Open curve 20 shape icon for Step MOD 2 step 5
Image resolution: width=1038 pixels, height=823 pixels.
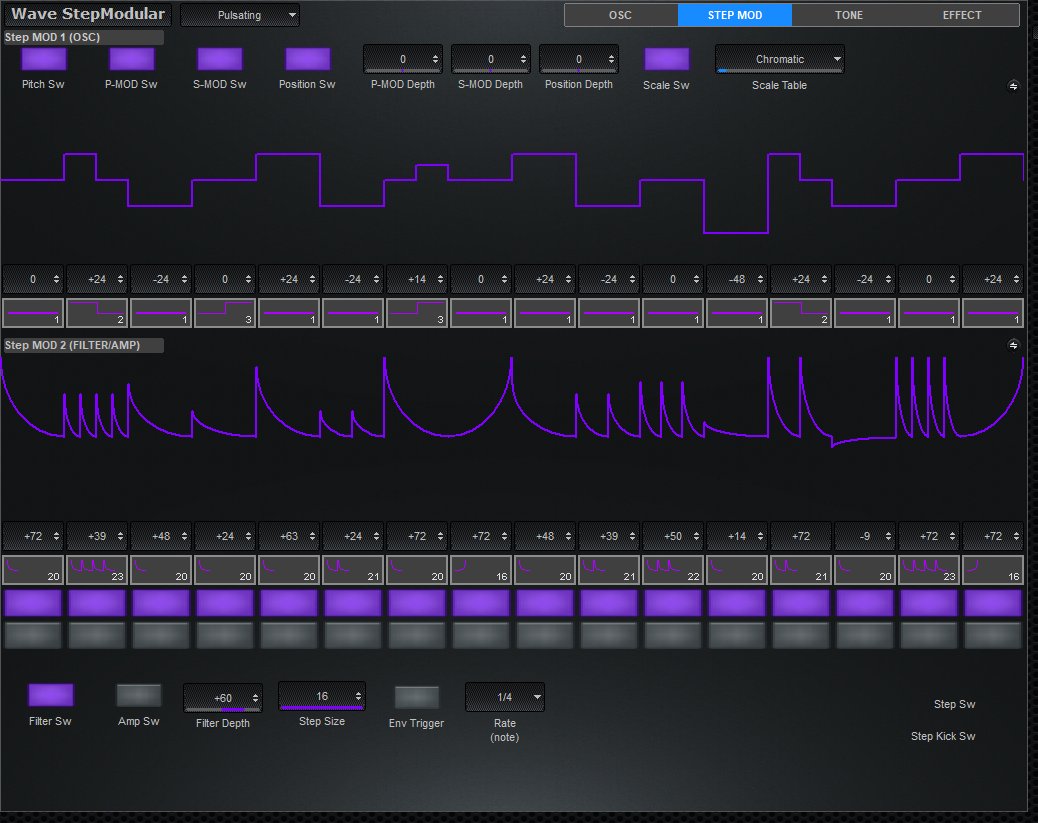tap(289, 570)
